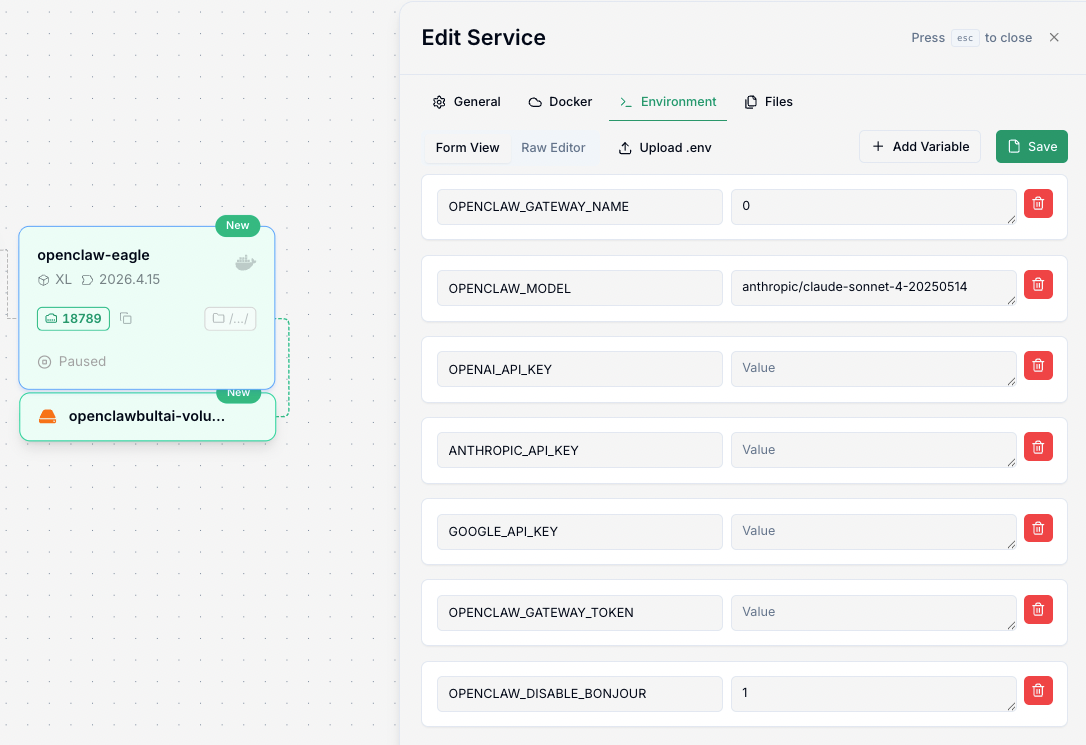Click the ANTHROPIC_API_KEY value field
The height and width of the screenshot is (745, 1086).
(x=873, y=450)
